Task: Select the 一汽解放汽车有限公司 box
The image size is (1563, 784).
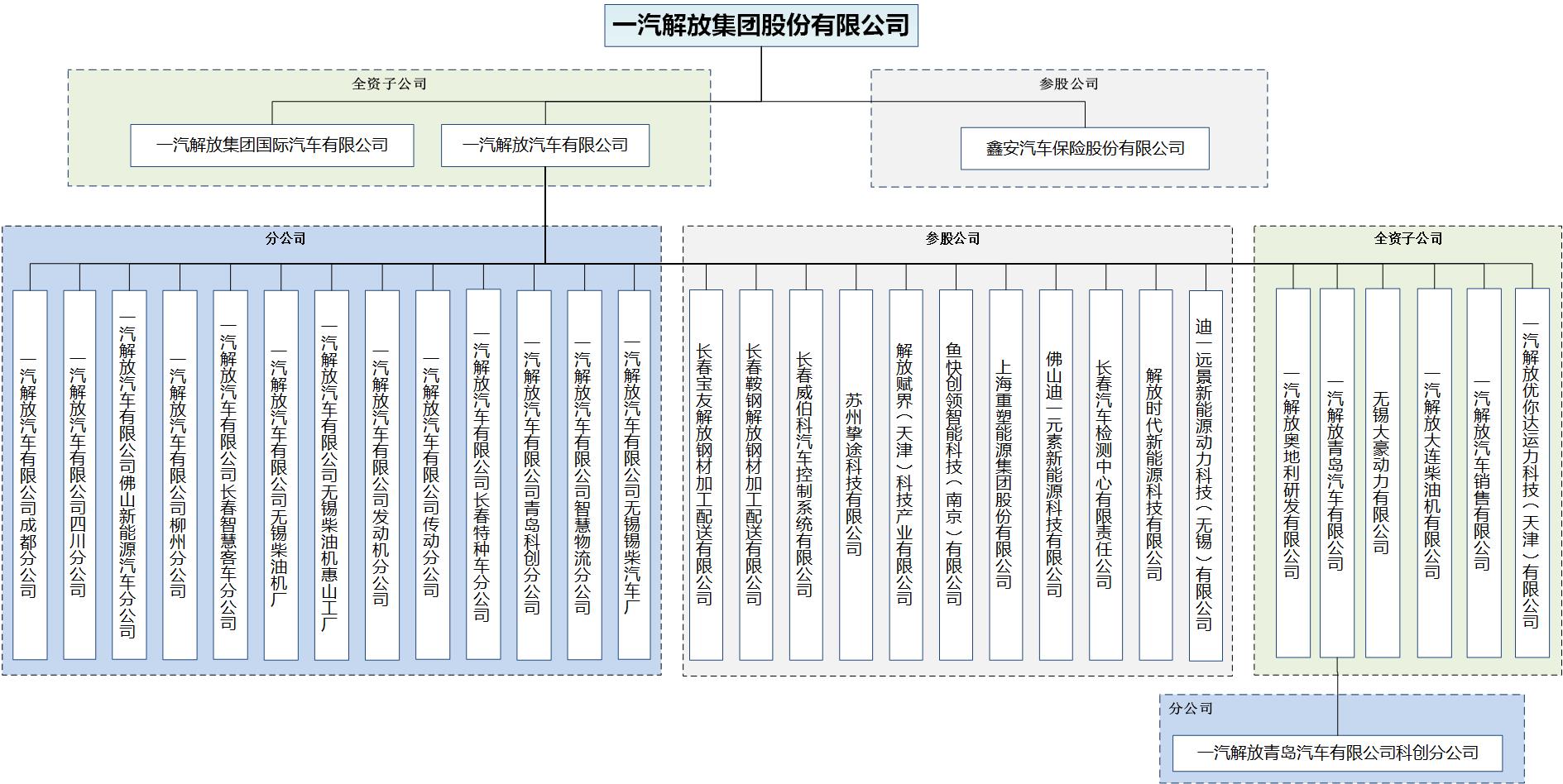Action: tap(544, 146)
